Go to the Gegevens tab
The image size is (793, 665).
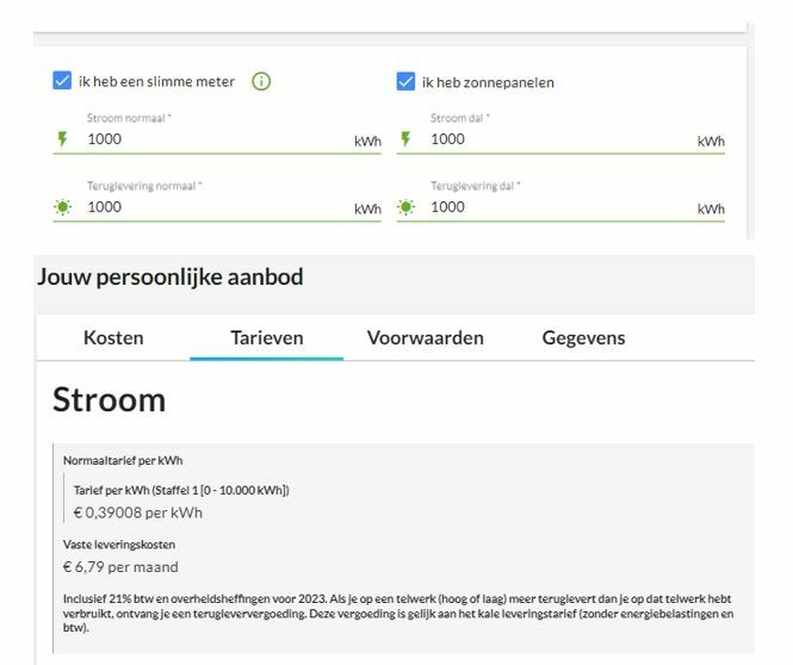click(584, 338)
